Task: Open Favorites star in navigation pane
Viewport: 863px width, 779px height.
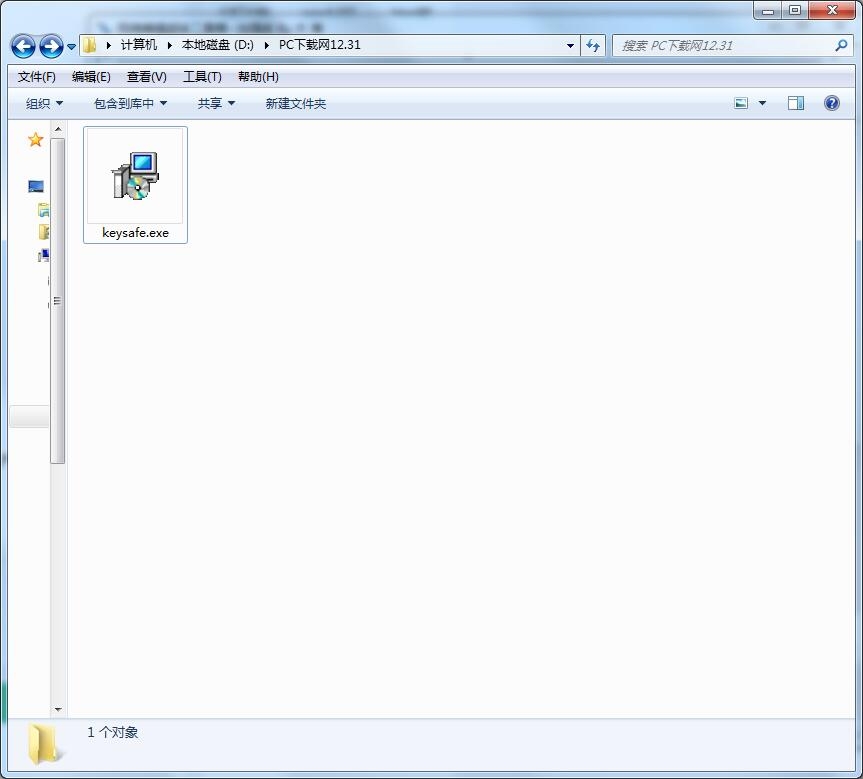Action: [x=35, y=140]
